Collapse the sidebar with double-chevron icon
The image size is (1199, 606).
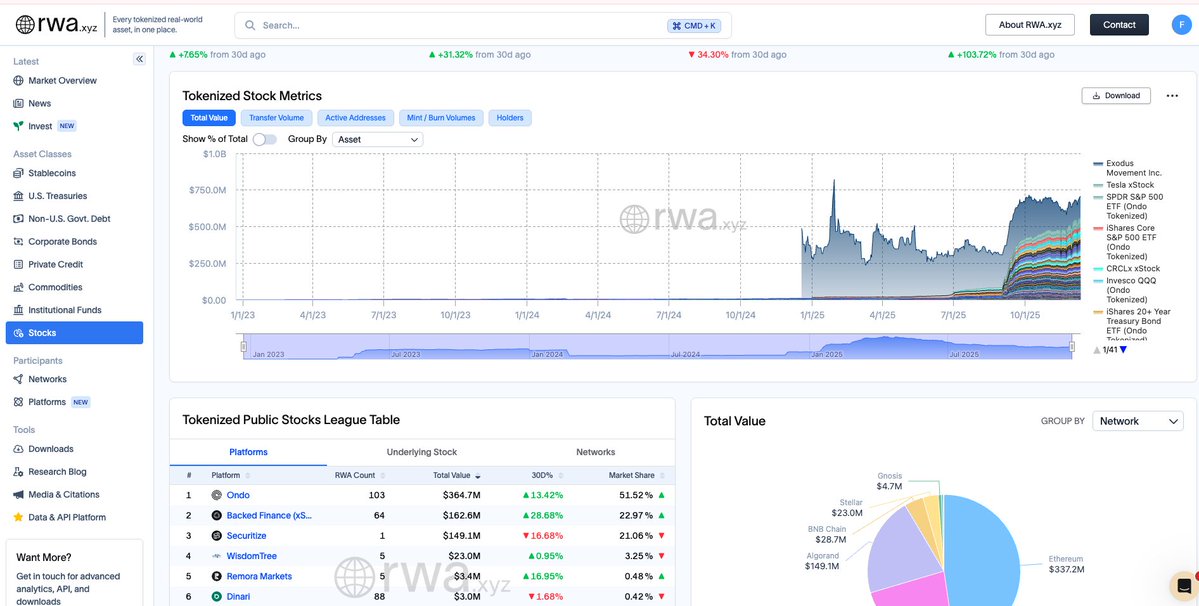coord(139,59)
